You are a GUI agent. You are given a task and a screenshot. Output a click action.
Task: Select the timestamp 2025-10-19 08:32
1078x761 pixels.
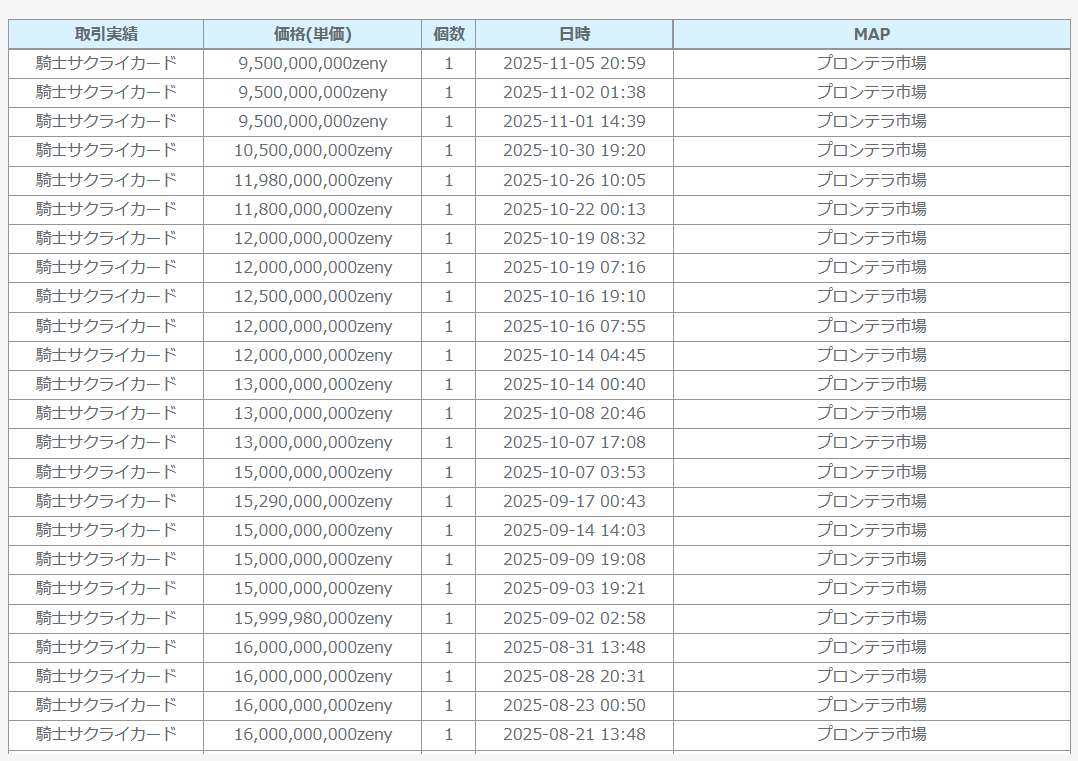574,239
